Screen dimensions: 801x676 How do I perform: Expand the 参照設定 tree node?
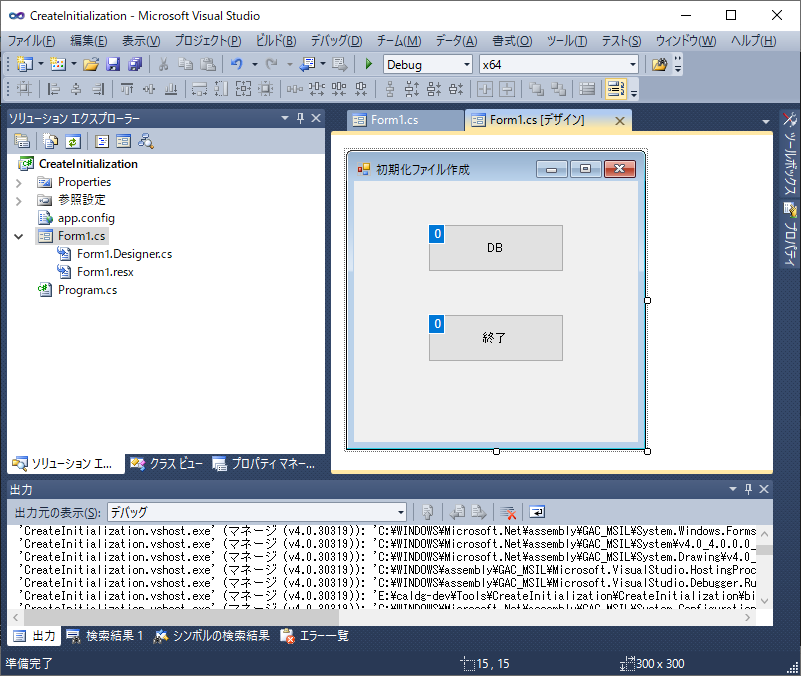(x=19, y=201)
